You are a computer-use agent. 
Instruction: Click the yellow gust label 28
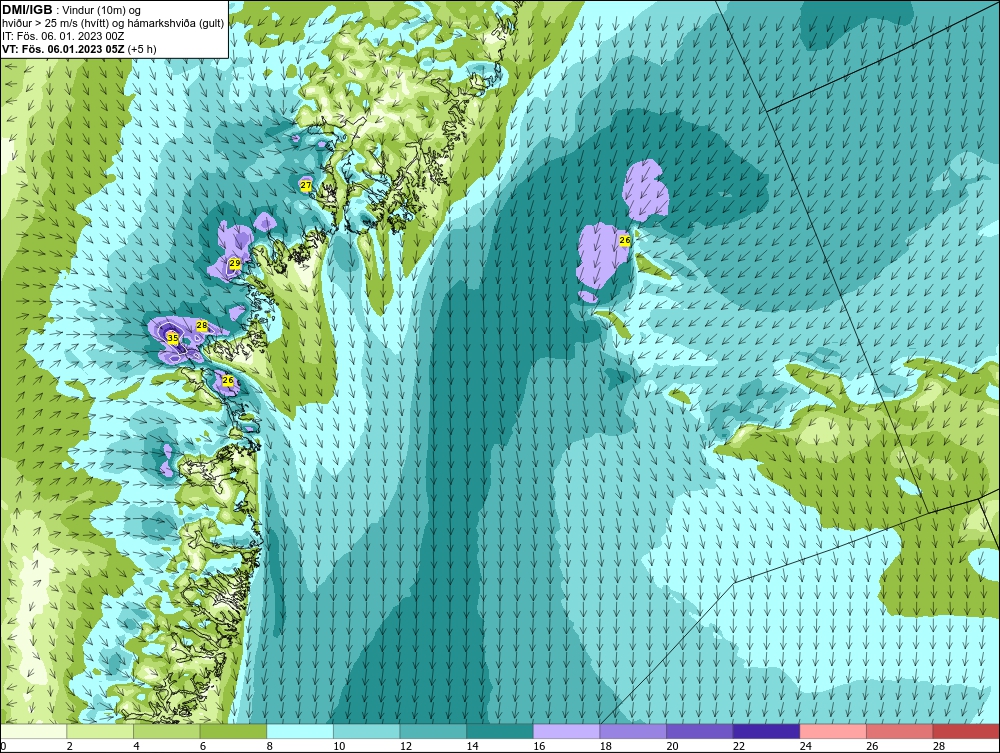point(202,326)
